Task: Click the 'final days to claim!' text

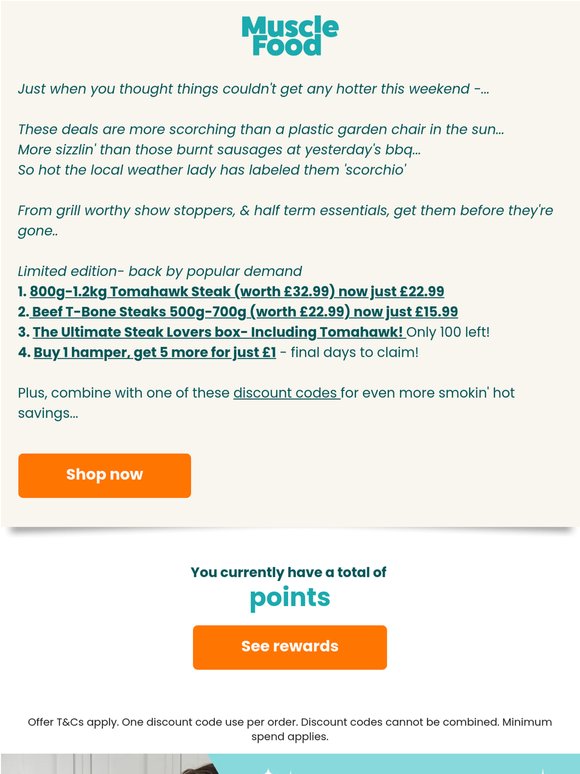Action: point(354,352)
